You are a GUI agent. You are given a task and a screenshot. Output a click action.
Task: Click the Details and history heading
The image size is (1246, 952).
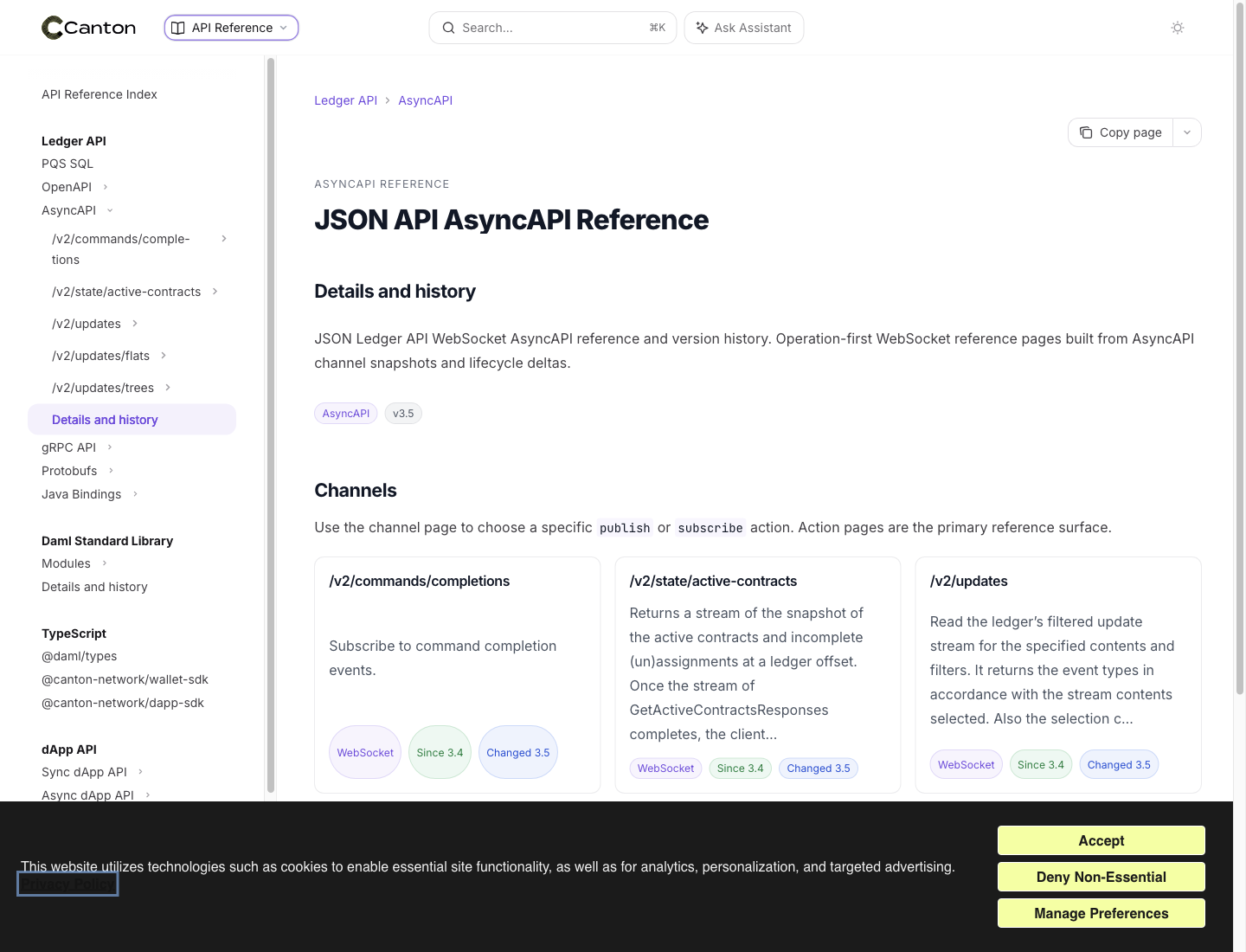395,292
